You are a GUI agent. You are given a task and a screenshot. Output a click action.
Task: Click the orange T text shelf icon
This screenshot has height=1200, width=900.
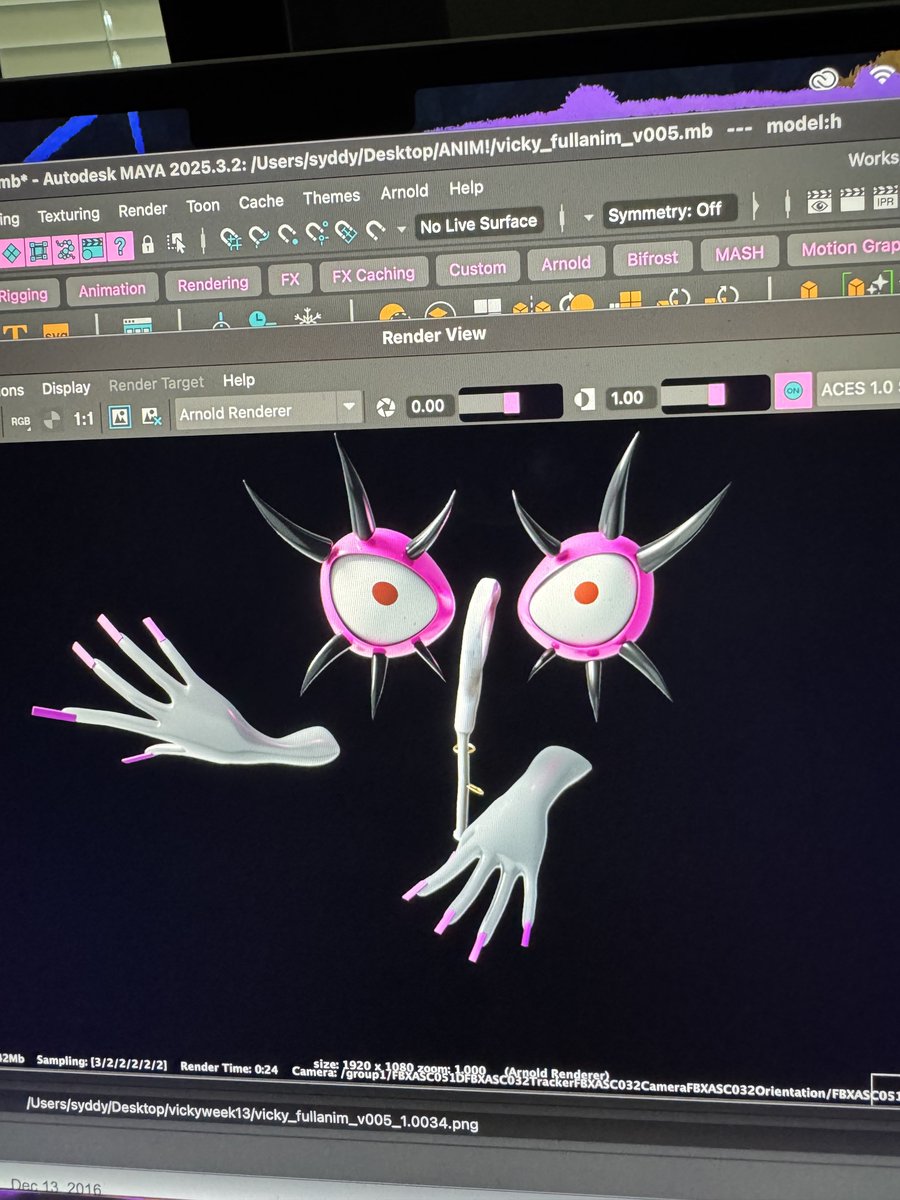click(15, 333)
